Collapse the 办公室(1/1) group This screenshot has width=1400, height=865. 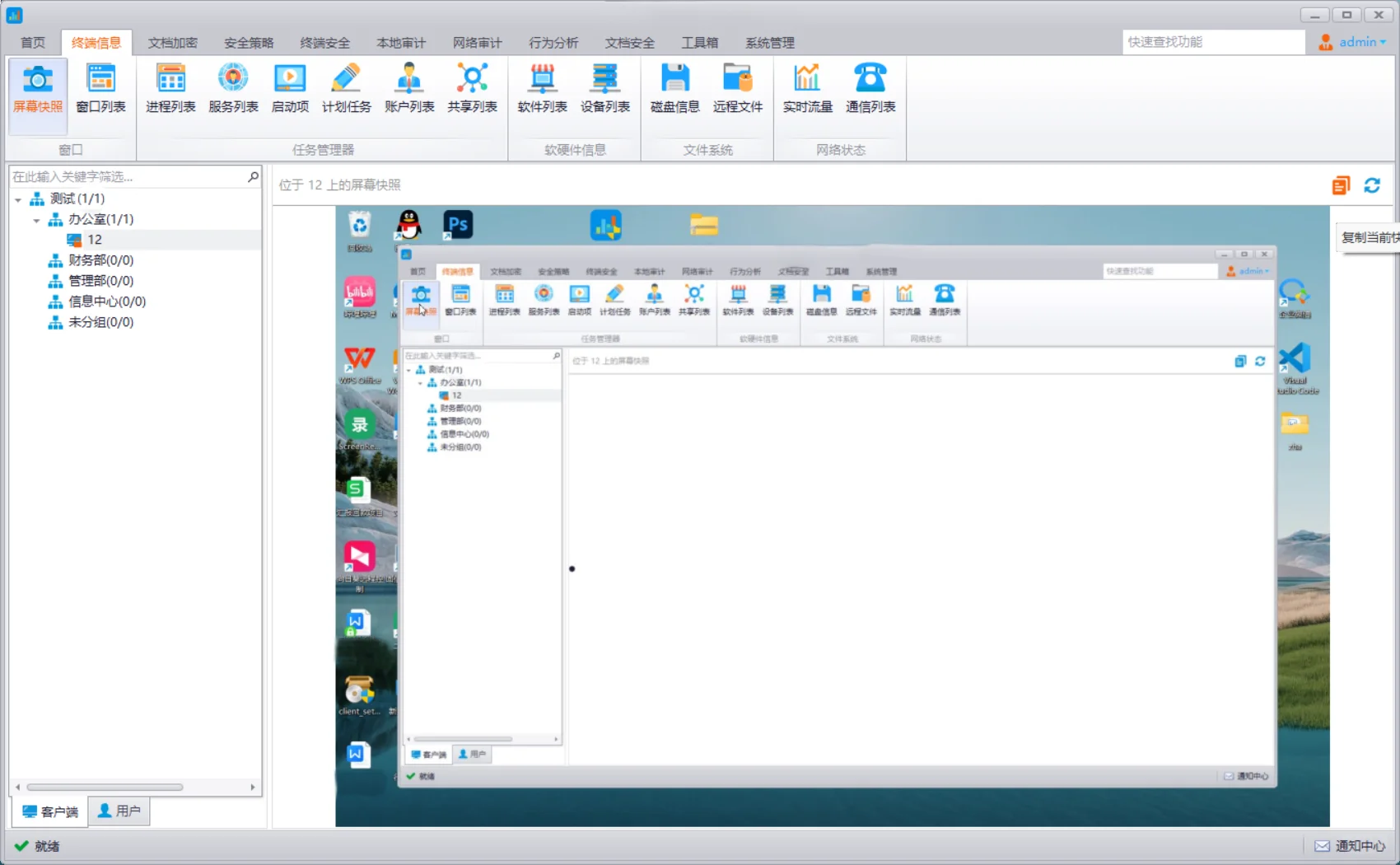(36, 220)
